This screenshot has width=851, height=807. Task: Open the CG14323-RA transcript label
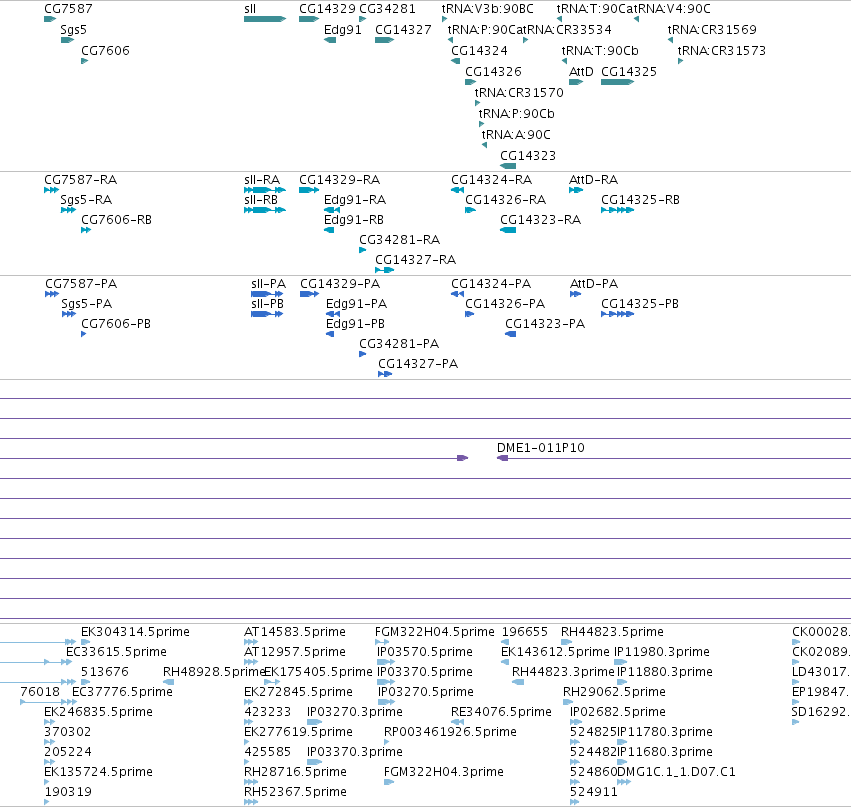pos(541,220)
